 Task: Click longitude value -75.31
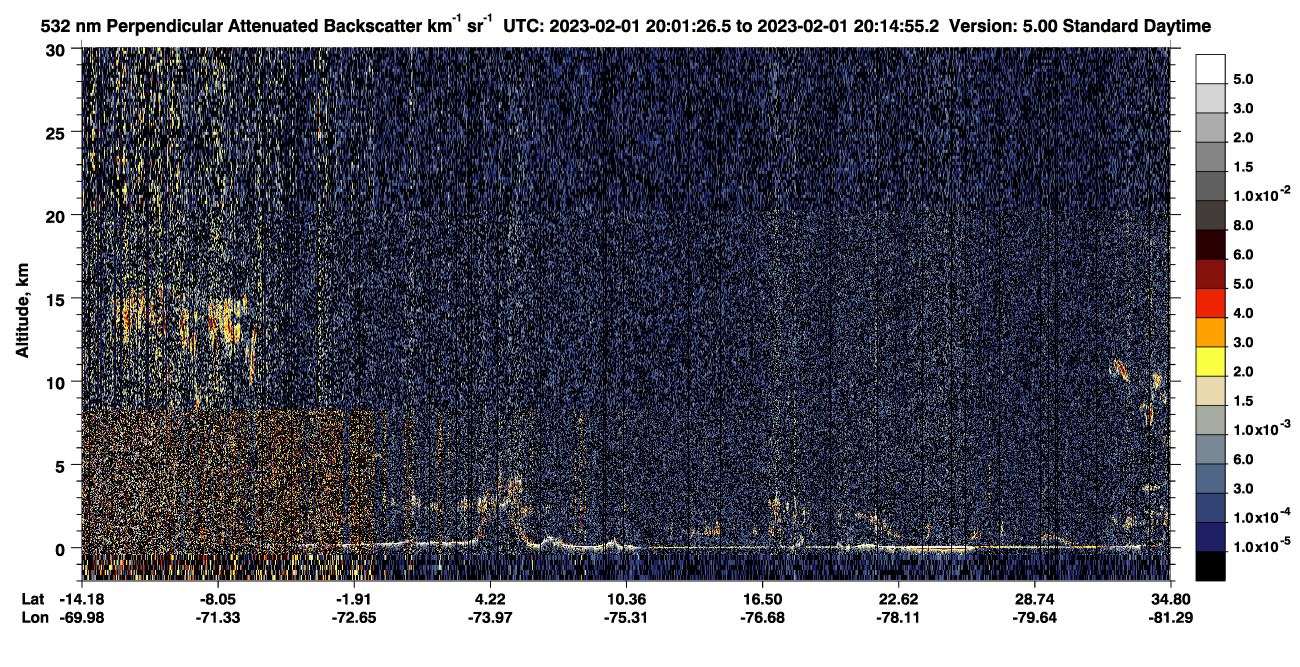click(x=626, y=617)
